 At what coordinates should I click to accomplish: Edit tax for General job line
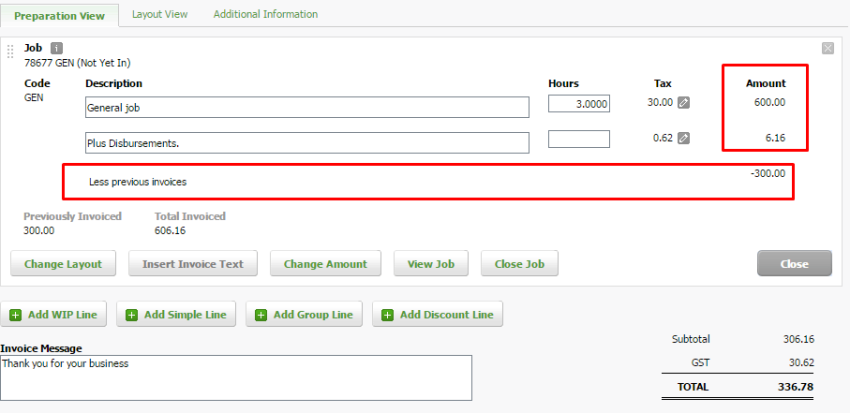pyautogui.click(x=684, y=102)
